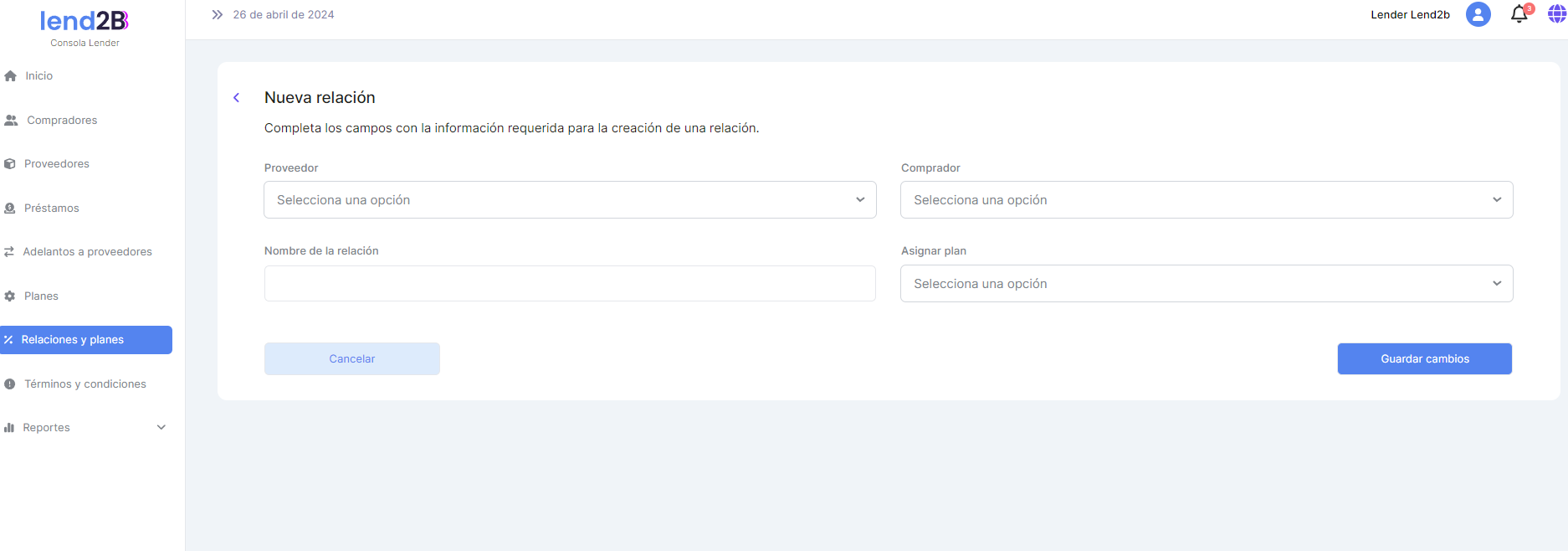Click the back arrow beside Nueva relación

(237, 98)
